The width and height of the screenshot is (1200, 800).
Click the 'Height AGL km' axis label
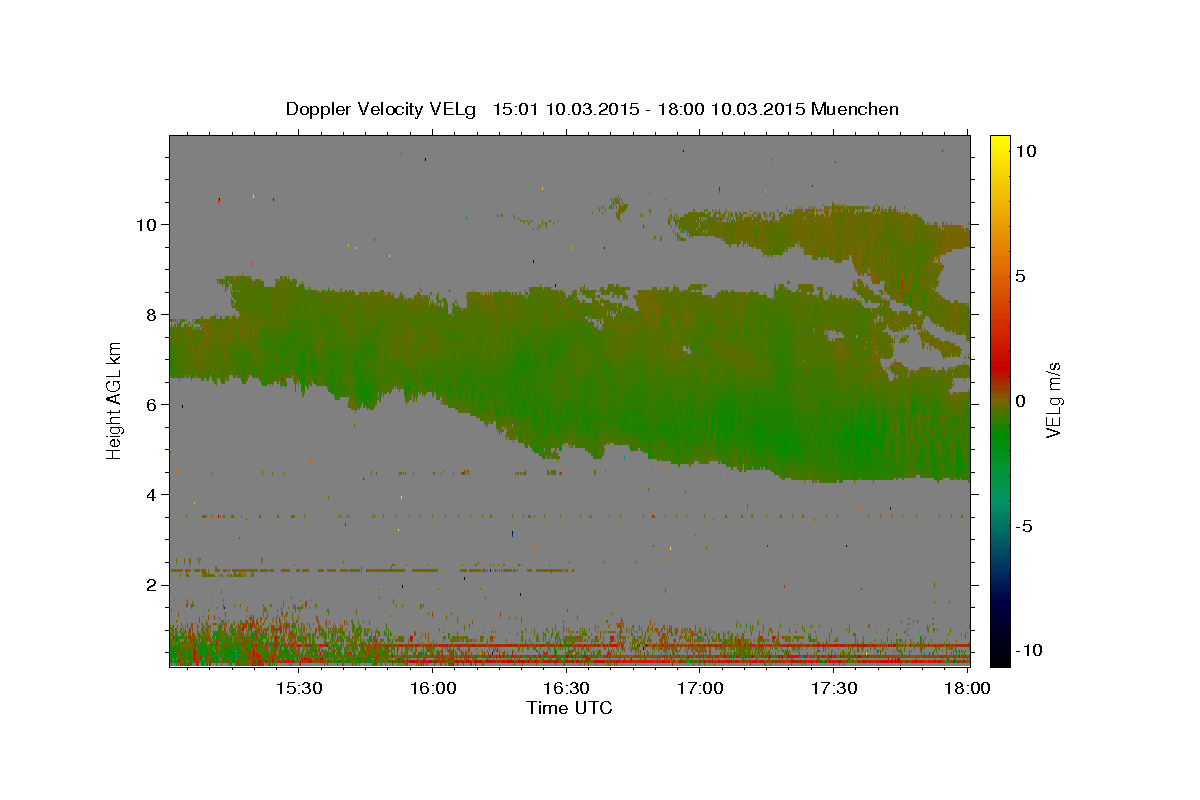click(114, 401)
